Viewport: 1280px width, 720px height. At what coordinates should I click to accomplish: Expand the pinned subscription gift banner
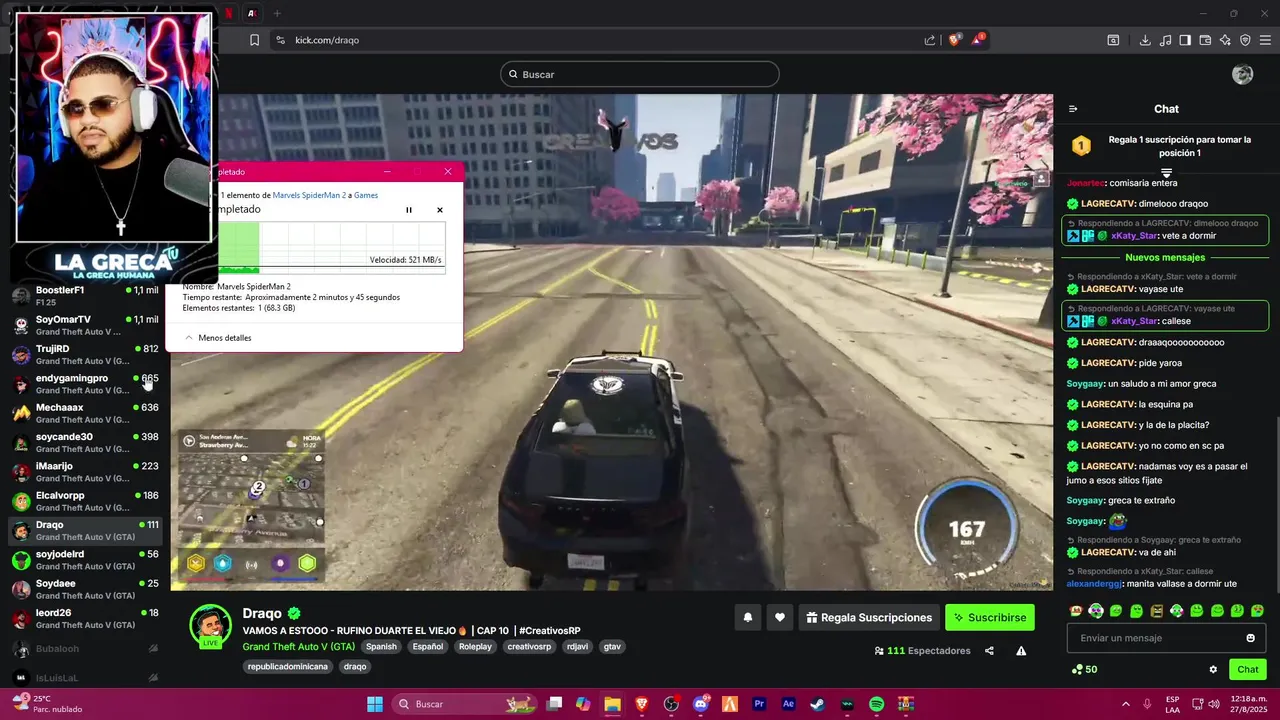click(1166, 174)
